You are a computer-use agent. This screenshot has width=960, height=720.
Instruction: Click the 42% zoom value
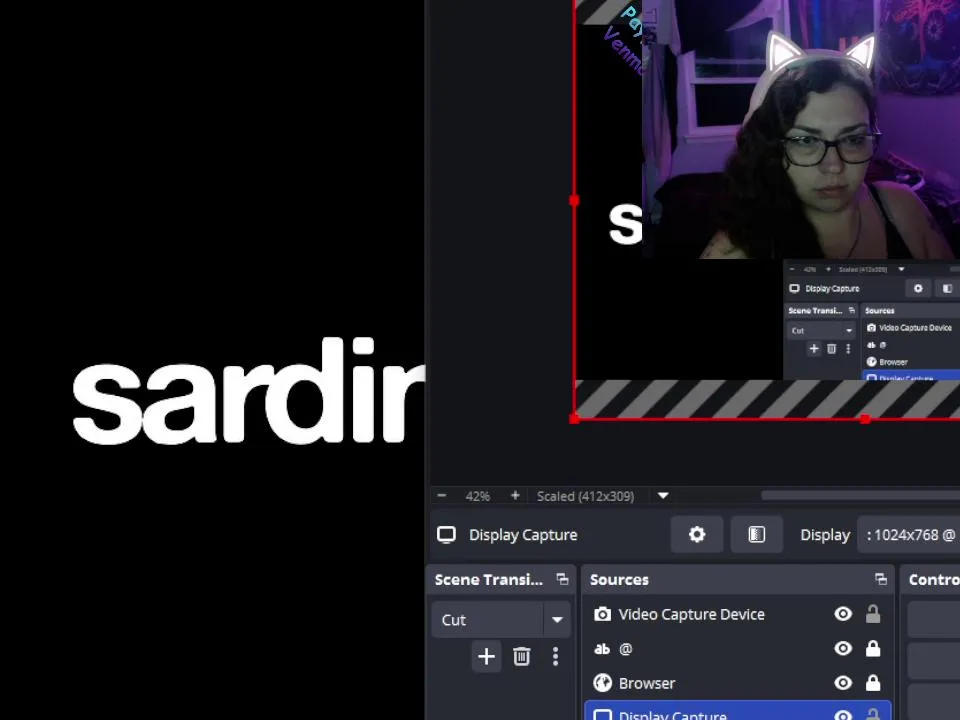478,496
